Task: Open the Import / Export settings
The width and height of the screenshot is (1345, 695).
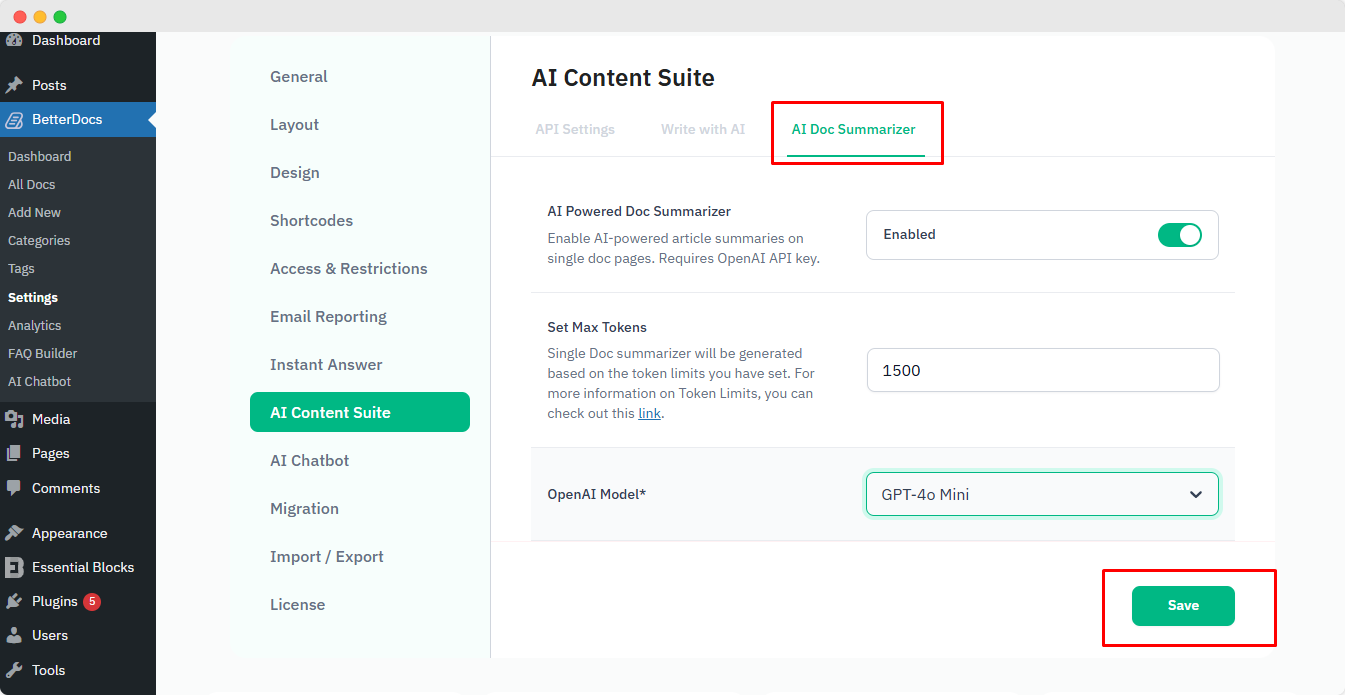Action: pyautogui.click(x=327, y=556)
